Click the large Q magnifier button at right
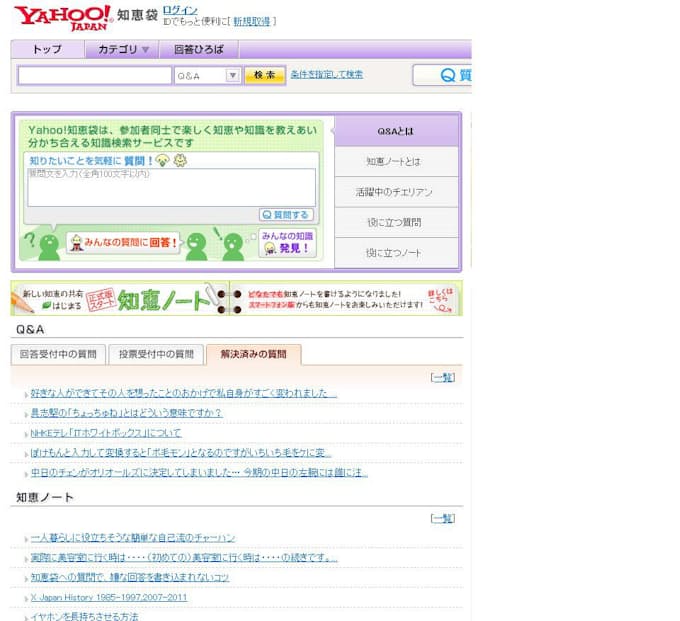The height and width of the screenshot is (621, 680). (x=442, y=75)
